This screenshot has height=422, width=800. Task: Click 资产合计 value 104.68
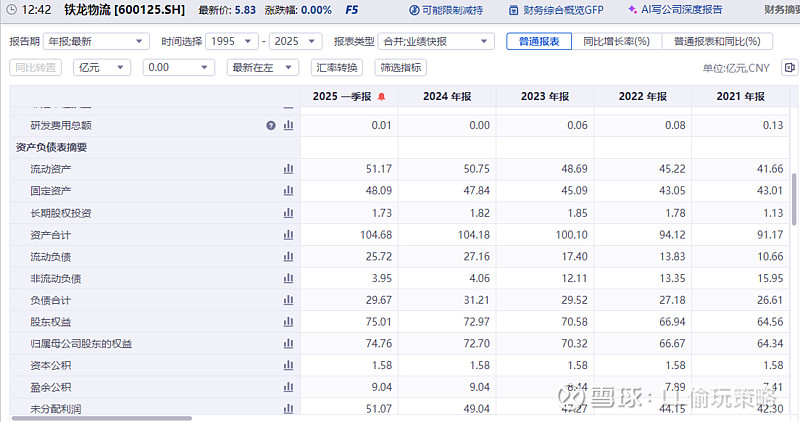tap(376, 235)
